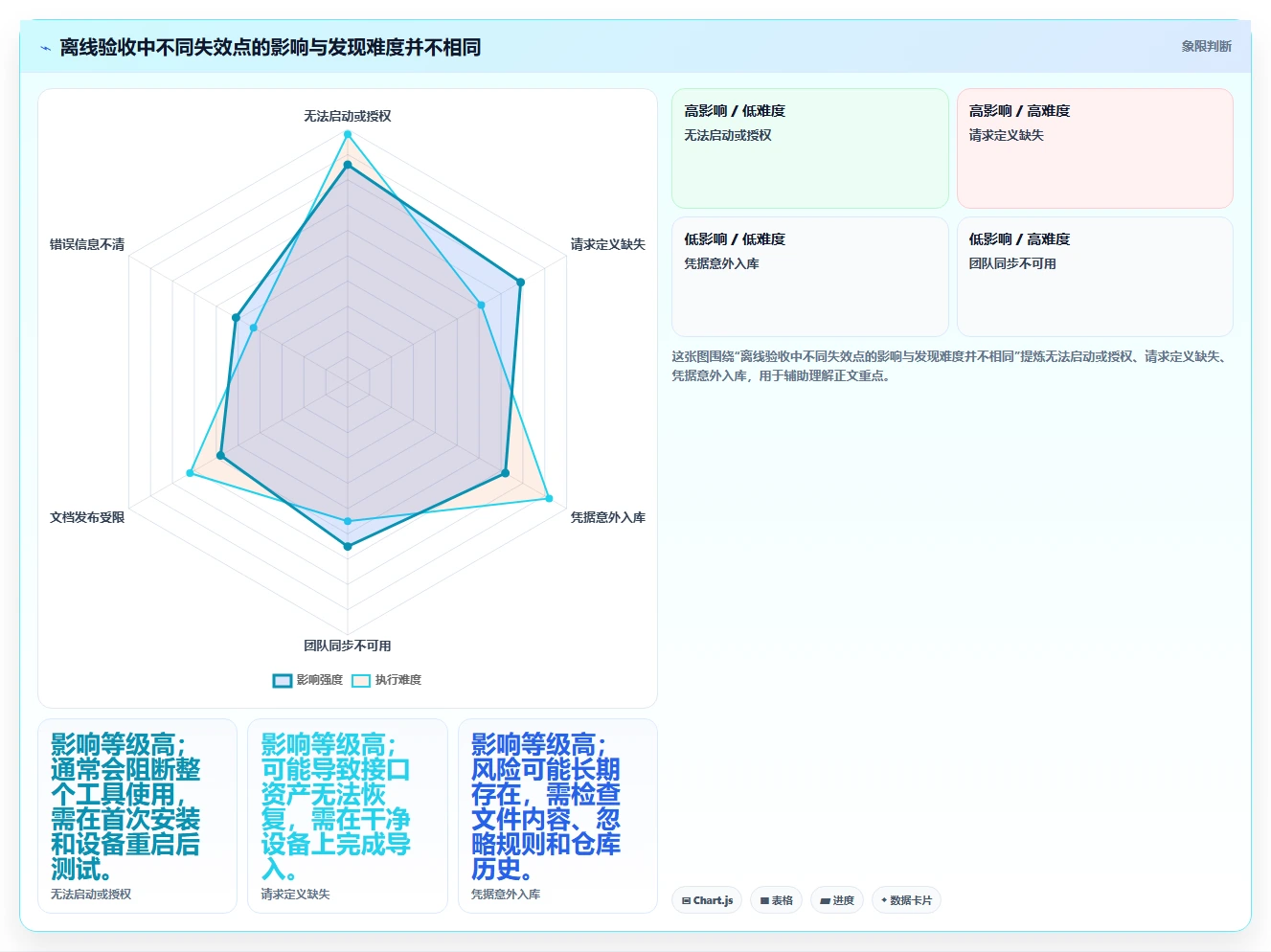Click the 凭据意外入库 radar axis label
The image size is (1271, 952).
[x=608, y=517]
